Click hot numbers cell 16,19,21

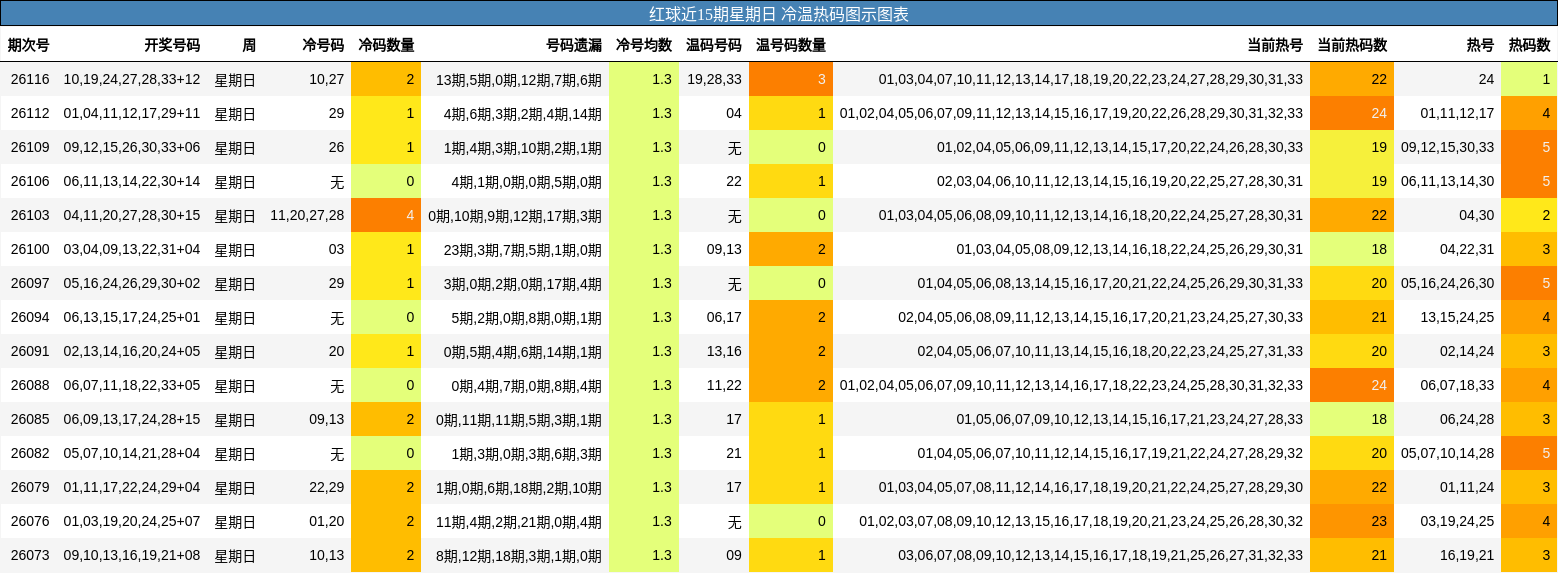point(1467,555)
